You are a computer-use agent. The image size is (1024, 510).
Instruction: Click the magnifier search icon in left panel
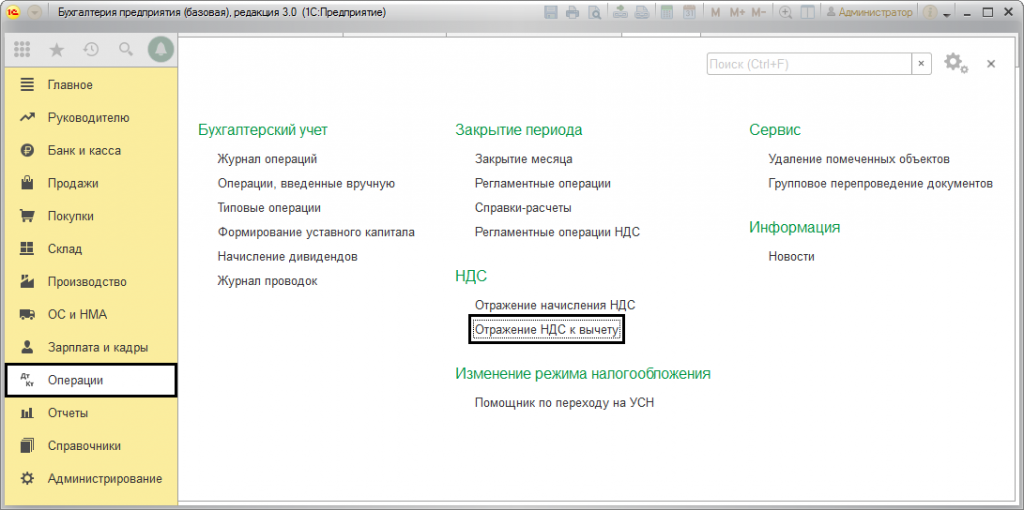click(125, 49)
